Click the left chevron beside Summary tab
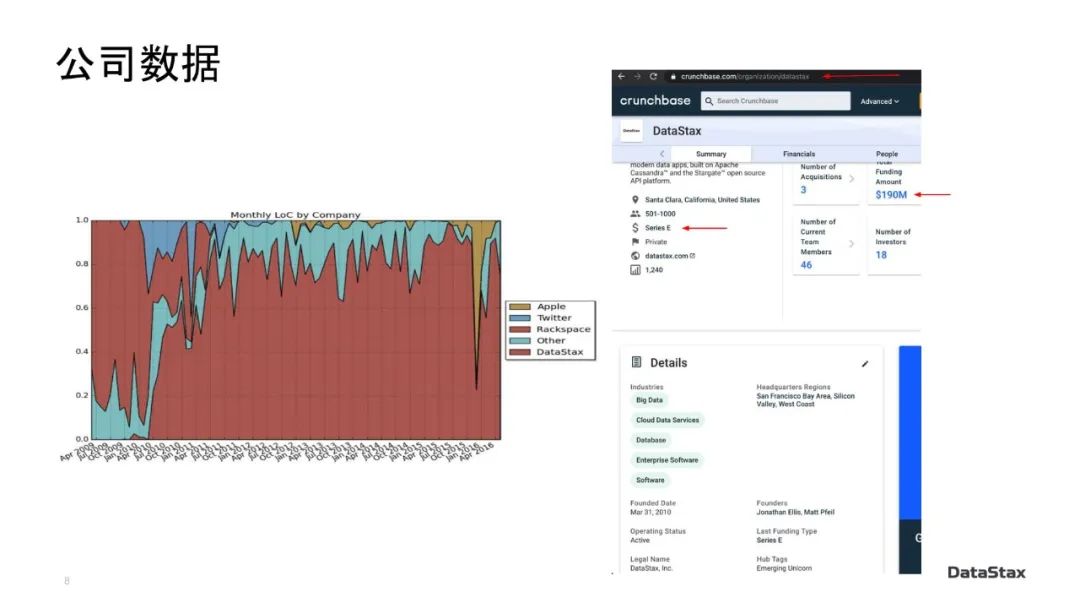Screen dimensions: 1080x608 pos(662,154)
